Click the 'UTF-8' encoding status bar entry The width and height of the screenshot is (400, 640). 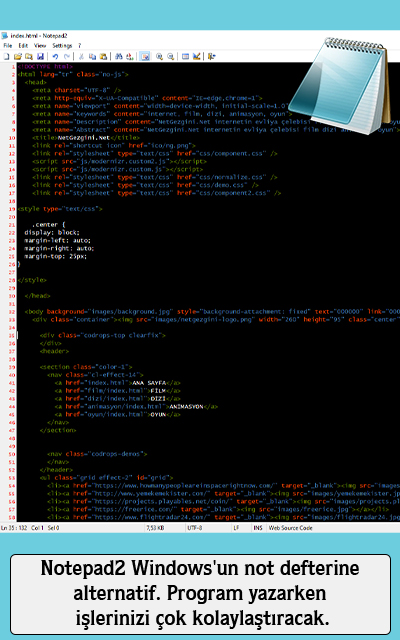[x=194, y=528]
